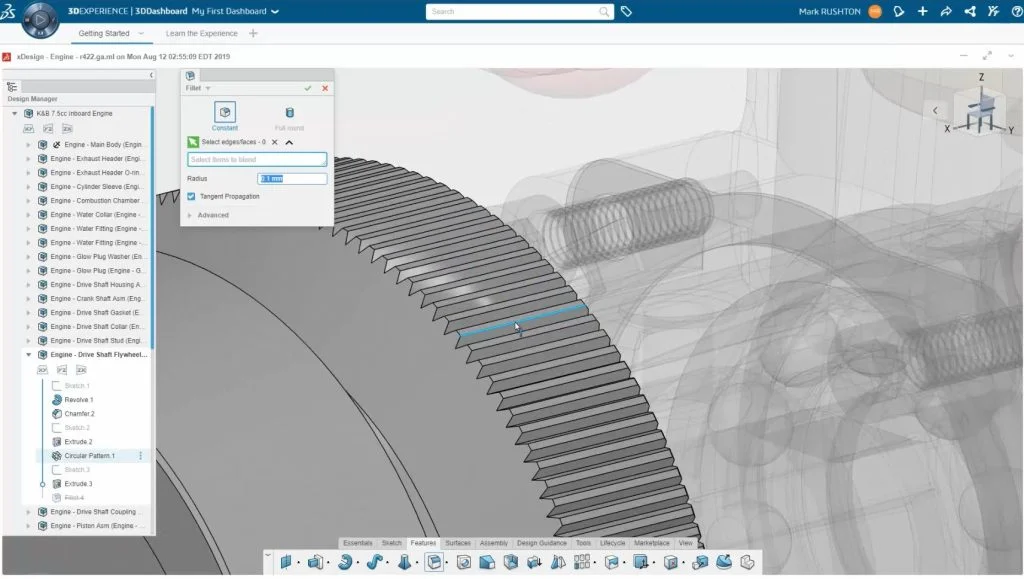This screenshot has height=579, width=1024.
Task: Open the notifications bell icon
Action: tap(898, 11)
